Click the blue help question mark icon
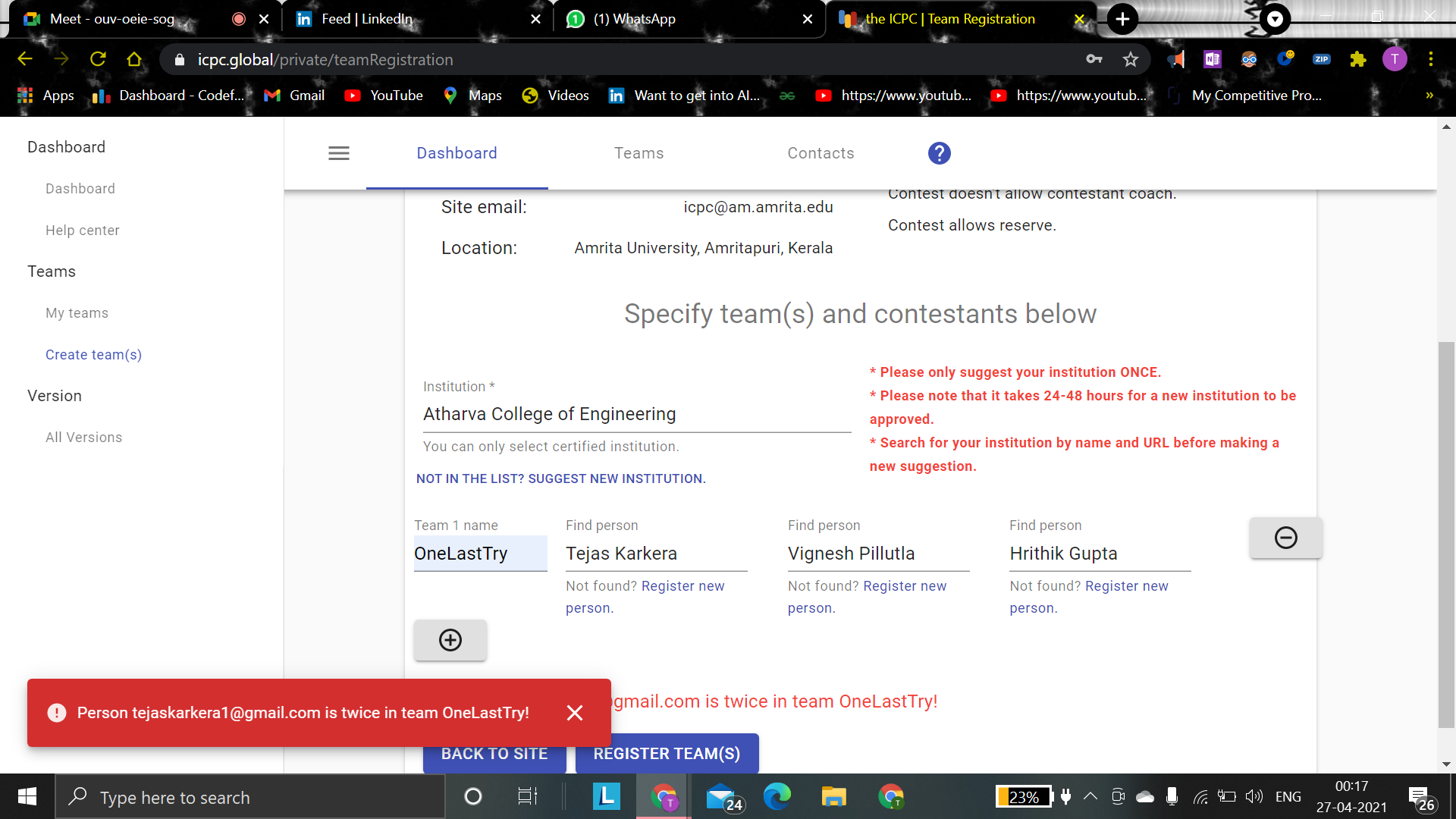This screenshot has width=1456, height=819. point(939,153)
